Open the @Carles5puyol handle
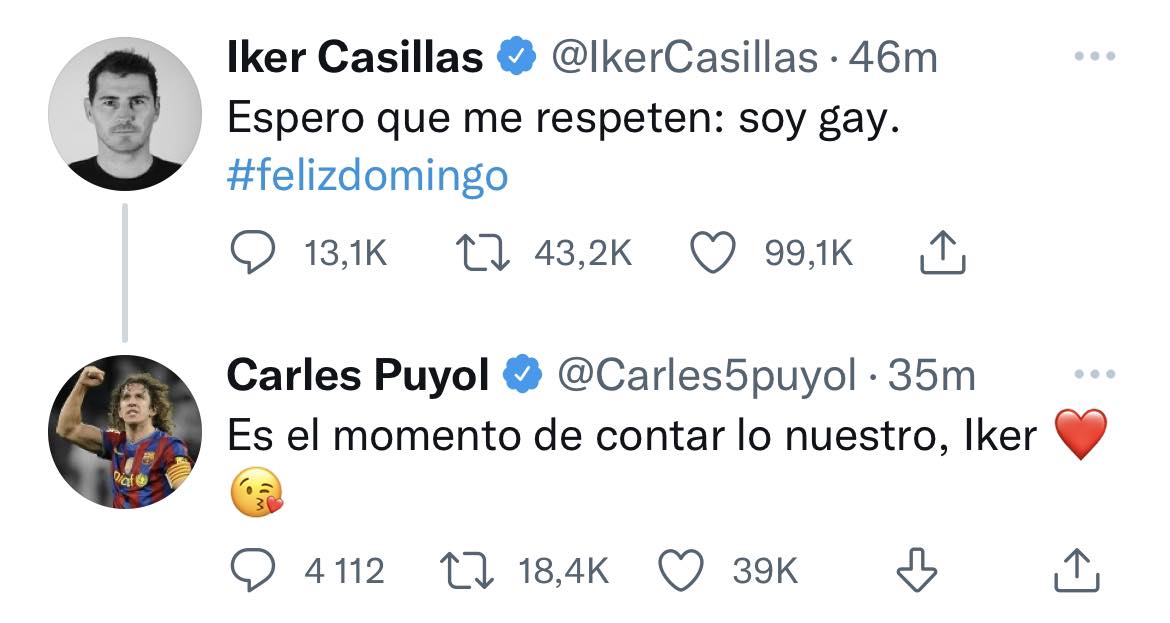Viewport: 1170px width, 623px height. click(707, 375)
